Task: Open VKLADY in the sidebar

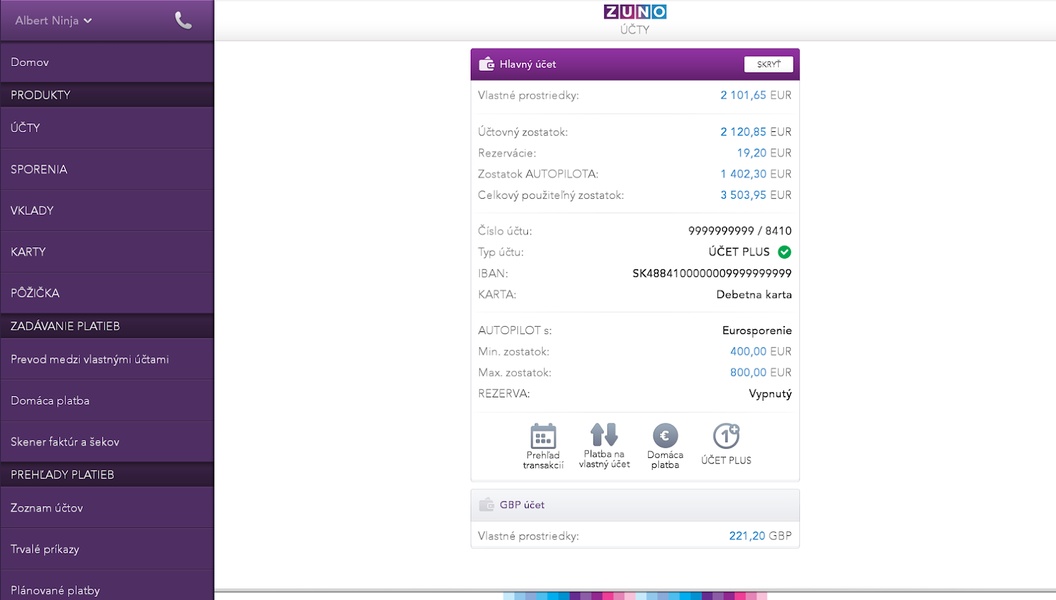Action: 107,210
